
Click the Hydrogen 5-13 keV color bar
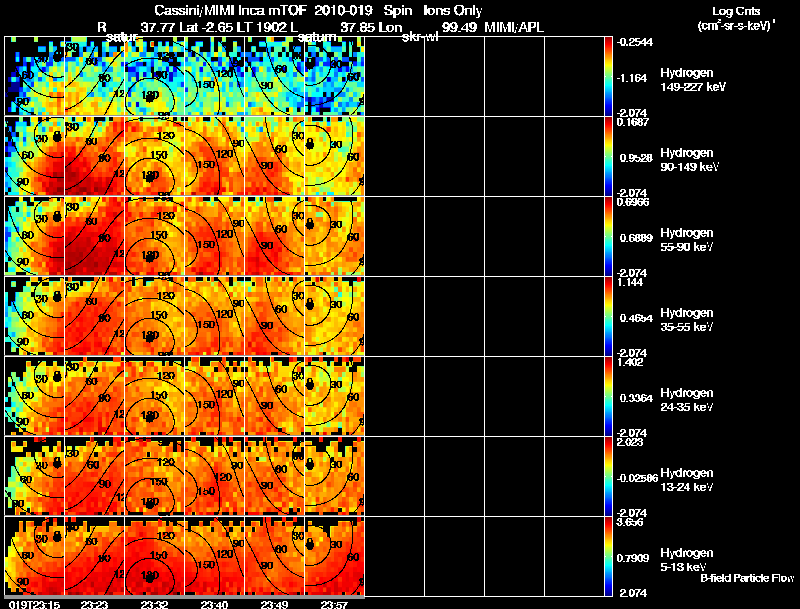(x=608, y=556)
